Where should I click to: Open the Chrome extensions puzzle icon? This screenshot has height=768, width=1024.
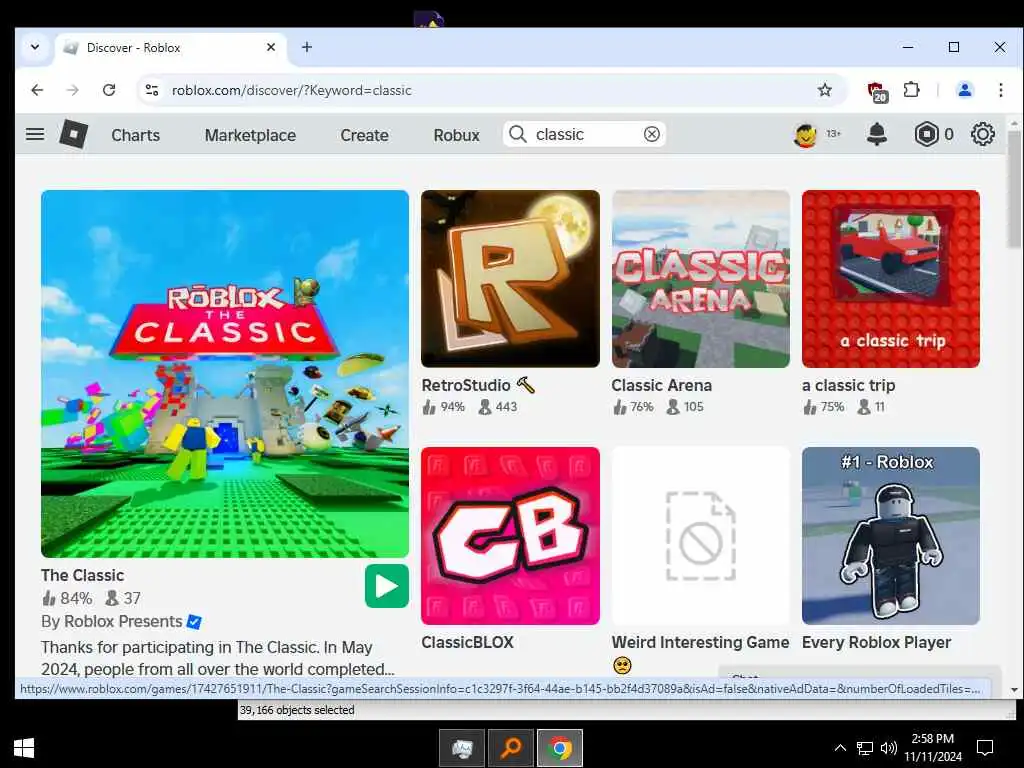point(912,90)
